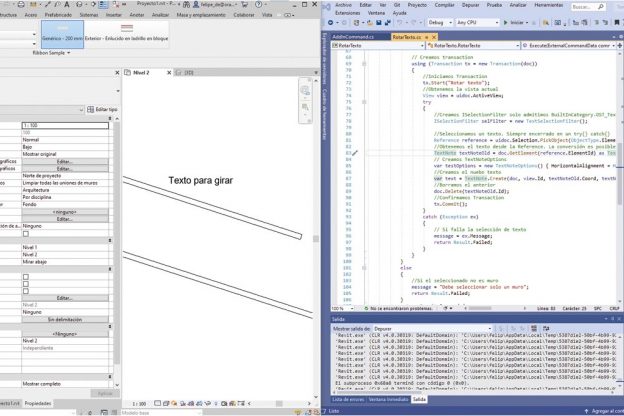This screenshot has width=624, height=416.
Task: Open the Anotar ribbon tab in Revit
Action: [136, 15]
